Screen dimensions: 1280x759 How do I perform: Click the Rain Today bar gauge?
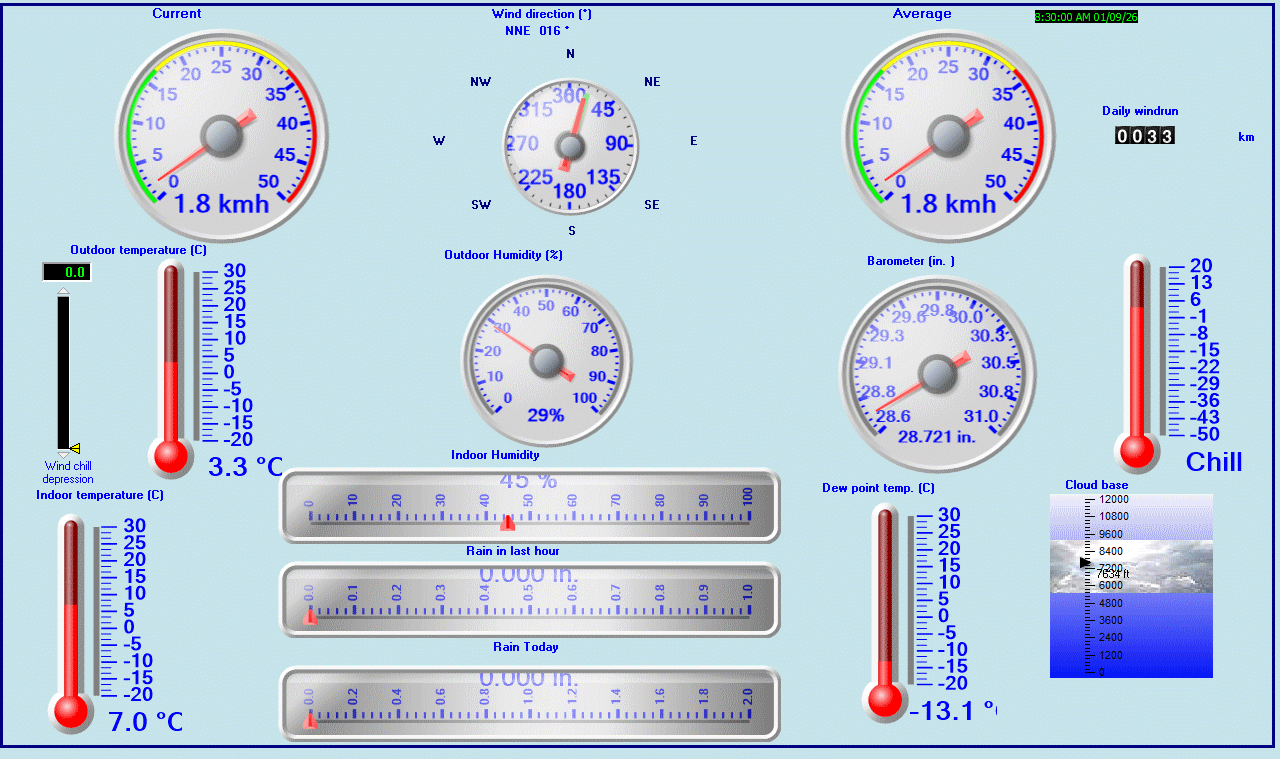(x=529, y=704)
